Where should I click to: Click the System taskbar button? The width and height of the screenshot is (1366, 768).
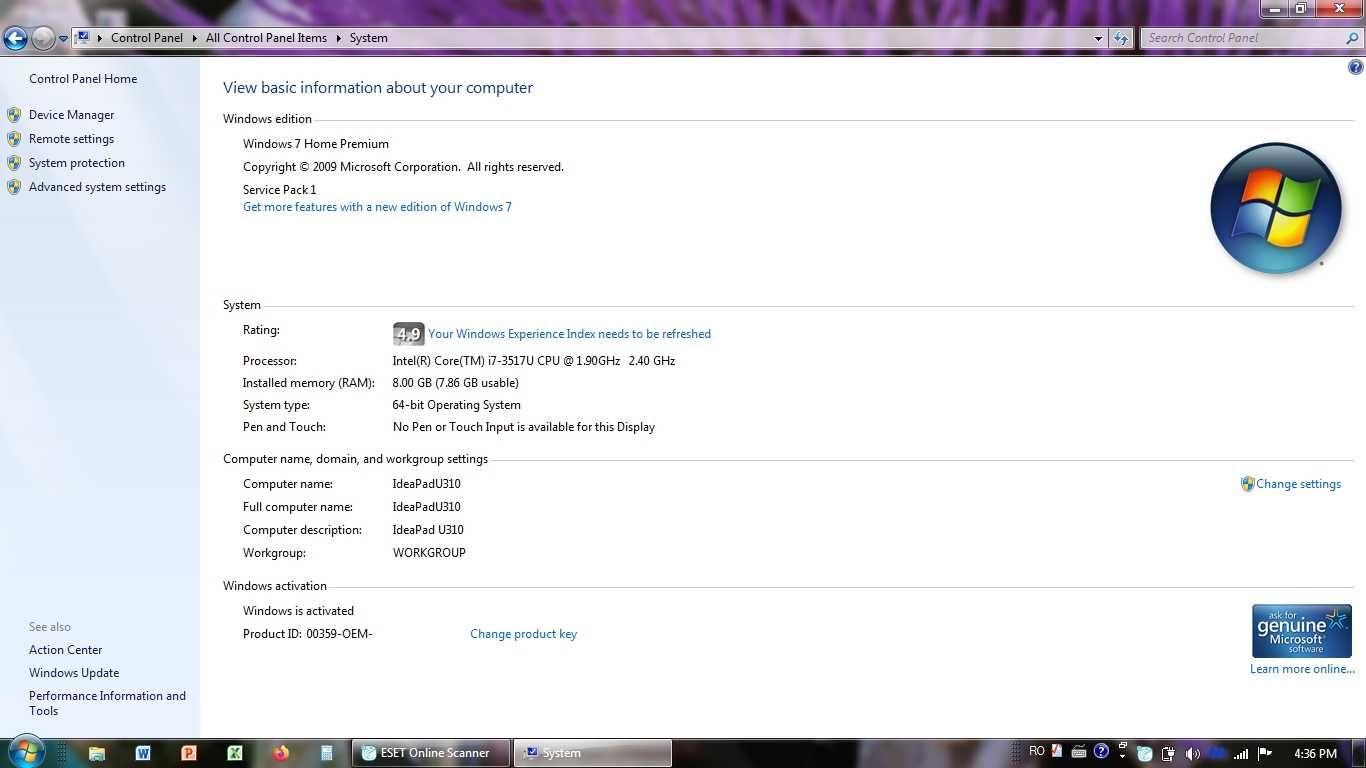pyautogui.click(x=593, y=753)
